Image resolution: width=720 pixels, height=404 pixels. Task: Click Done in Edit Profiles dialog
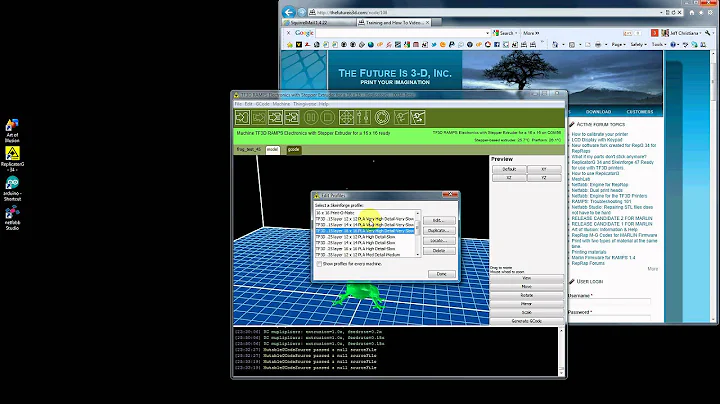(x=442, y=274)
